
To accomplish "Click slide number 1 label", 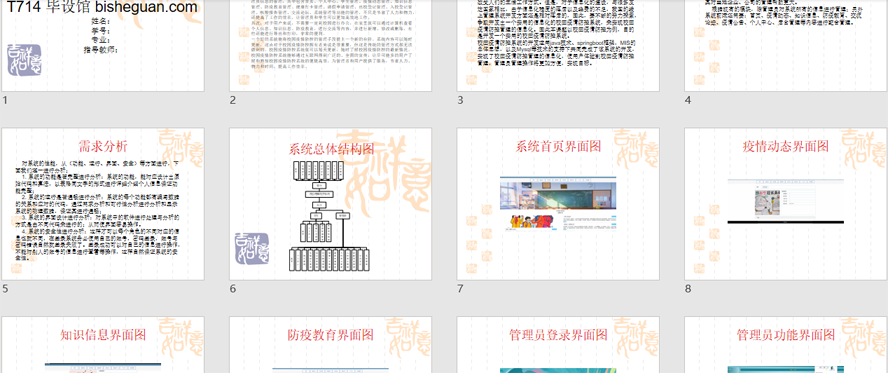I will [x=5, y=100].
